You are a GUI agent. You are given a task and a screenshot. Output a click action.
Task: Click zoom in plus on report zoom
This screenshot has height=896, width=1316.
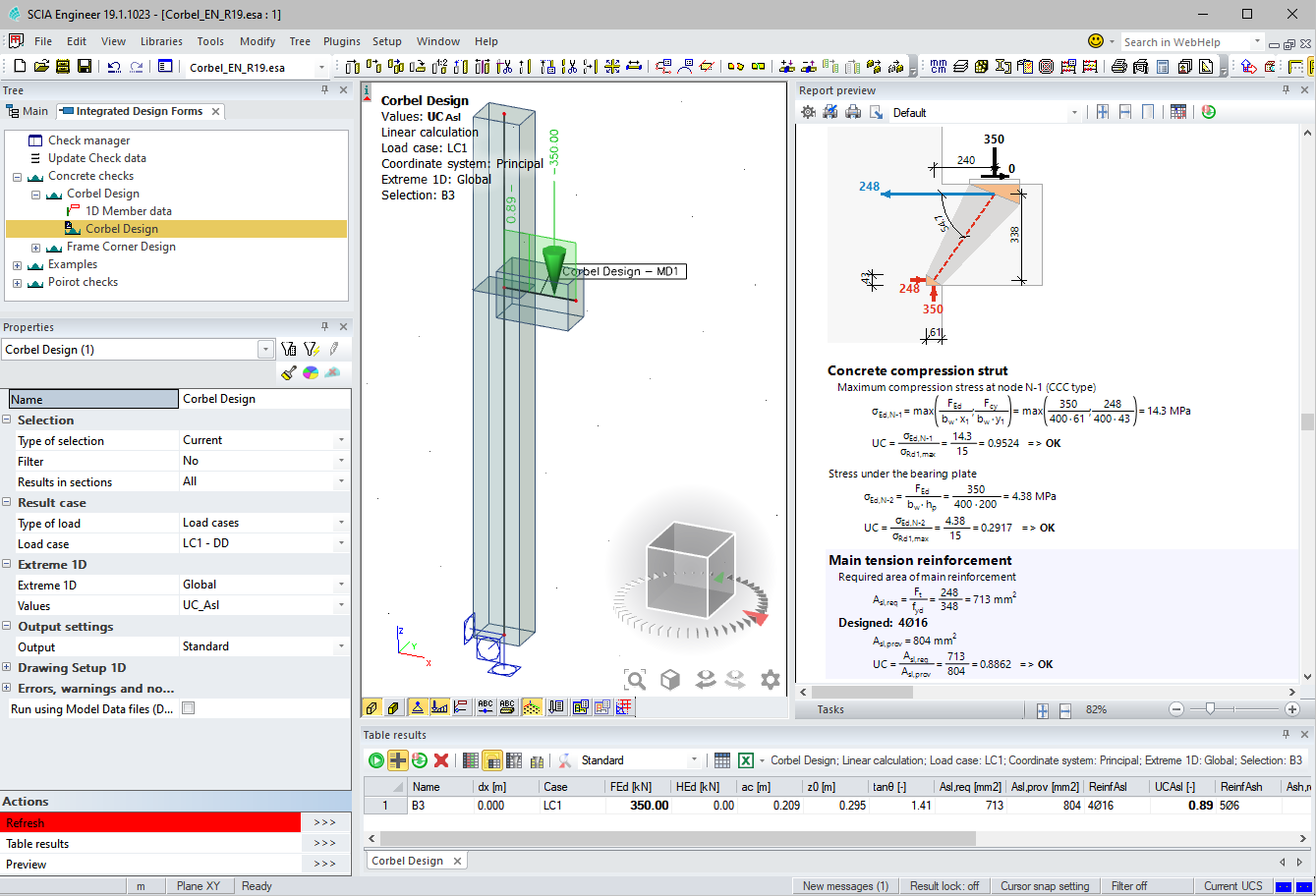1291,709
